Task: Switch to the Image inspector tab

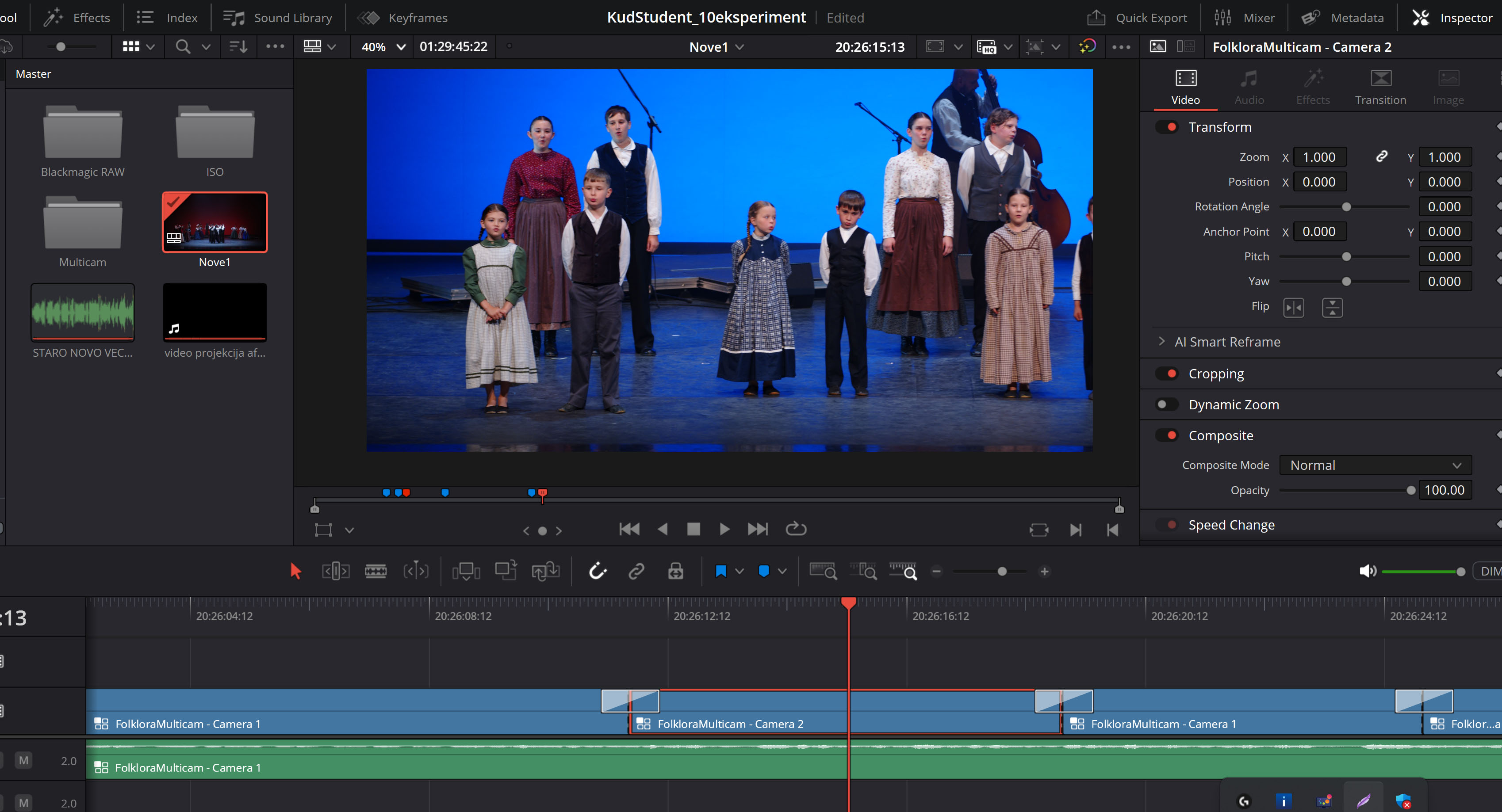Action: 1448,88
